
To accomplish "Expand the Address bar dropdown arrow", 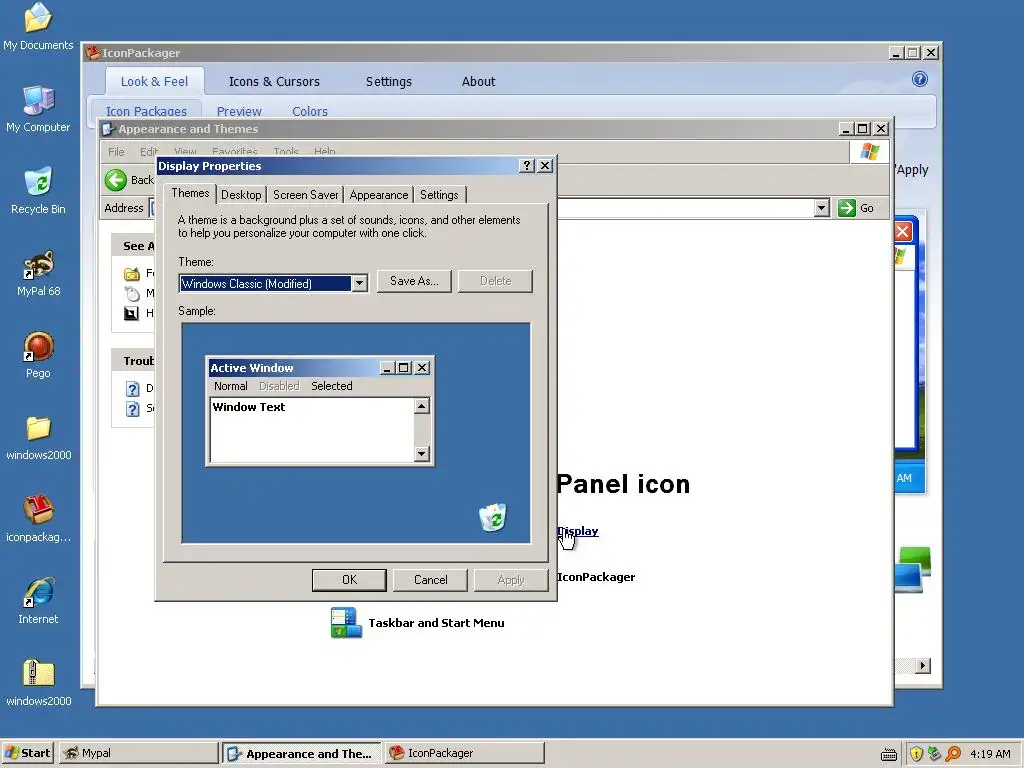I will [822, 208].
